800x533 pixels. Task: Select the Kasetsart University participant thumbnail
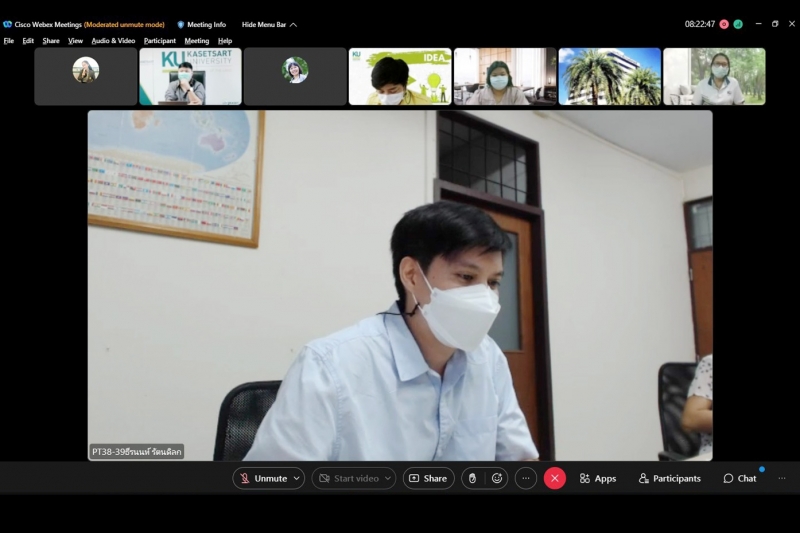pyautogui.click(x=190, y=76)
